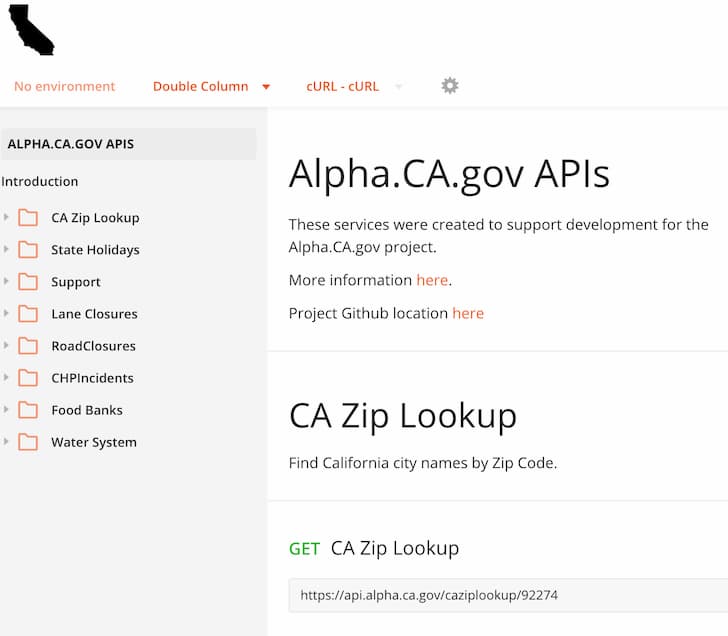Expand the Lane Closures arrow
728x636 pixels.
tap(6, 313)
